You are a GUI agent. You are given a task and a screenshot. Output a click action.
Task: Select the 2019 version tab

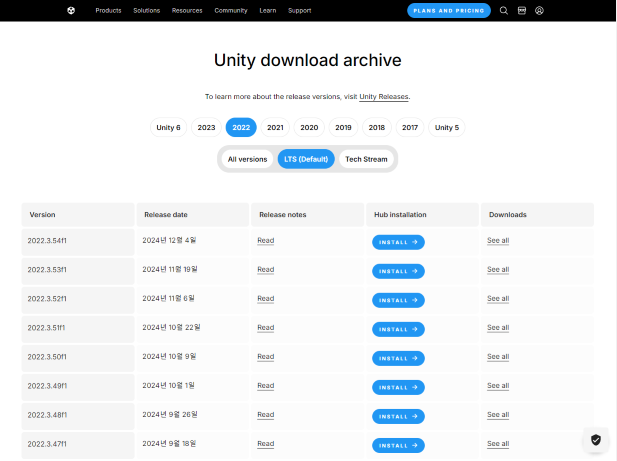point(343,127)
